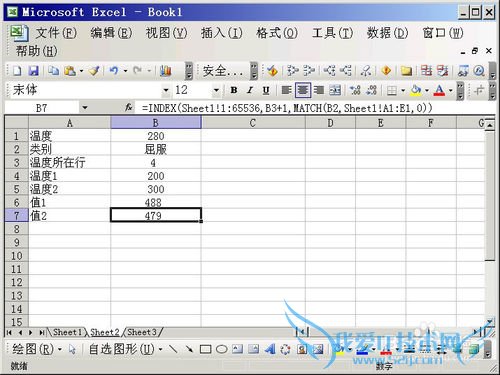This screenshot has width=500, height=375.
Task: Click column C header
Action: point(253,123)
